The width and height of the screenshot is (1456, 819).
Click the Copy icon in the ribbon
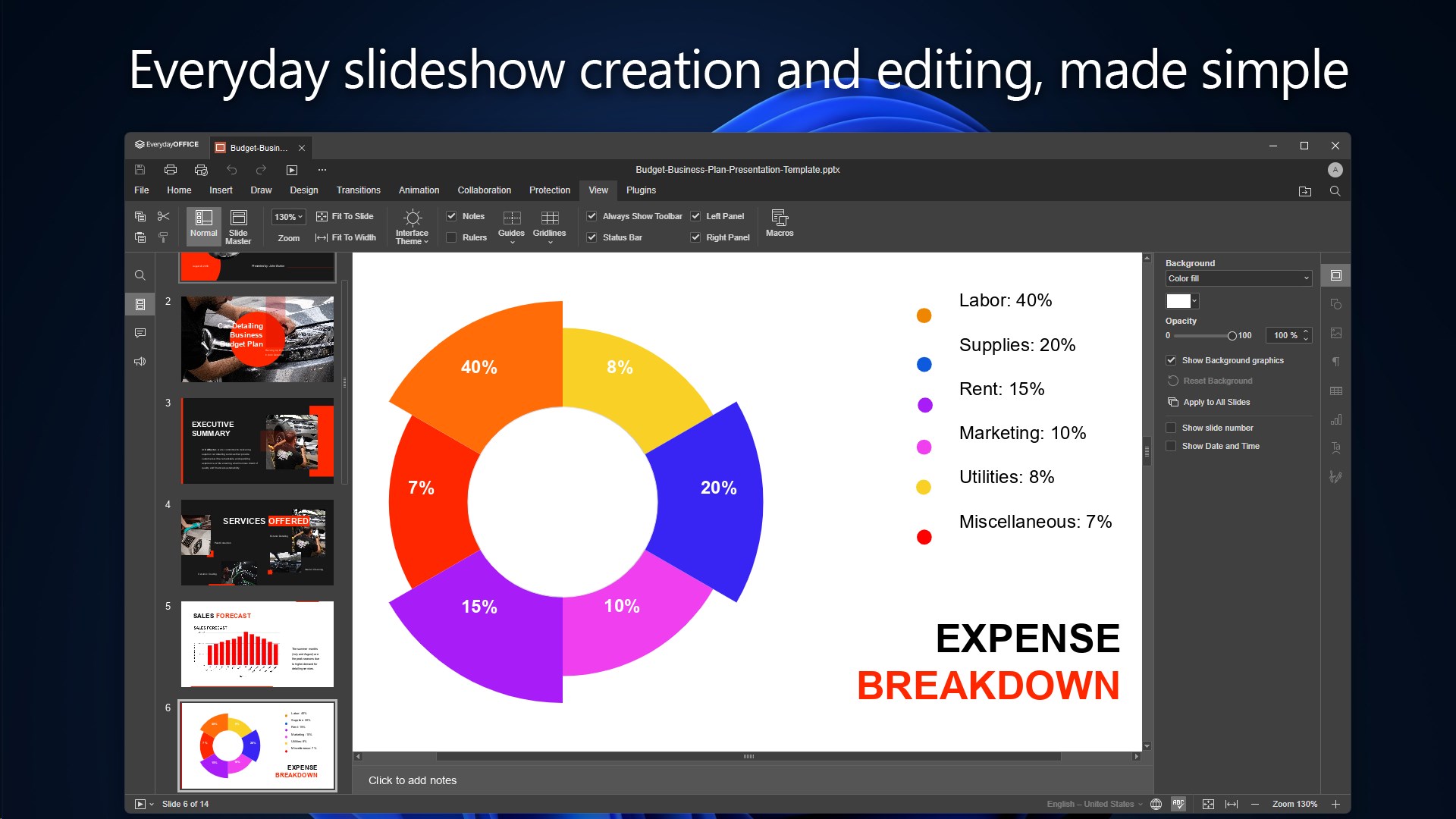pyautogui.click(x=140, y=216)
